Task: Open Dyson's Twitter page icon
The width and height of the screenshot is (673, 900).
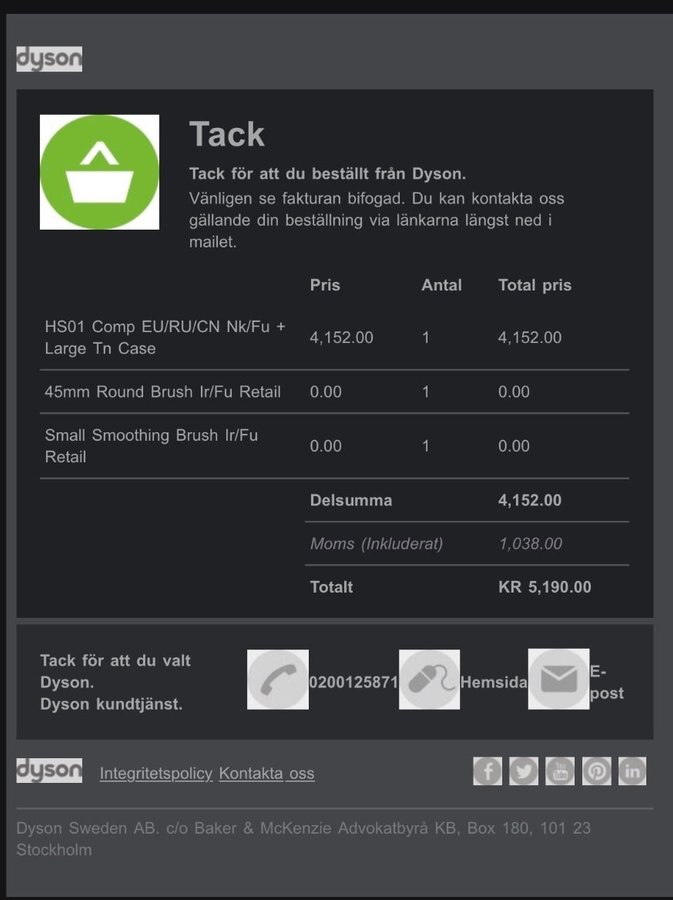Action: click(523, 771)
